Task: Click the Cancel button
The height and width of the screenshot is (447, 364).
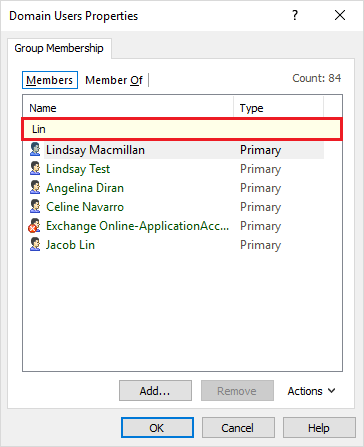Action: pyautogui.click(x=238, y=428)
